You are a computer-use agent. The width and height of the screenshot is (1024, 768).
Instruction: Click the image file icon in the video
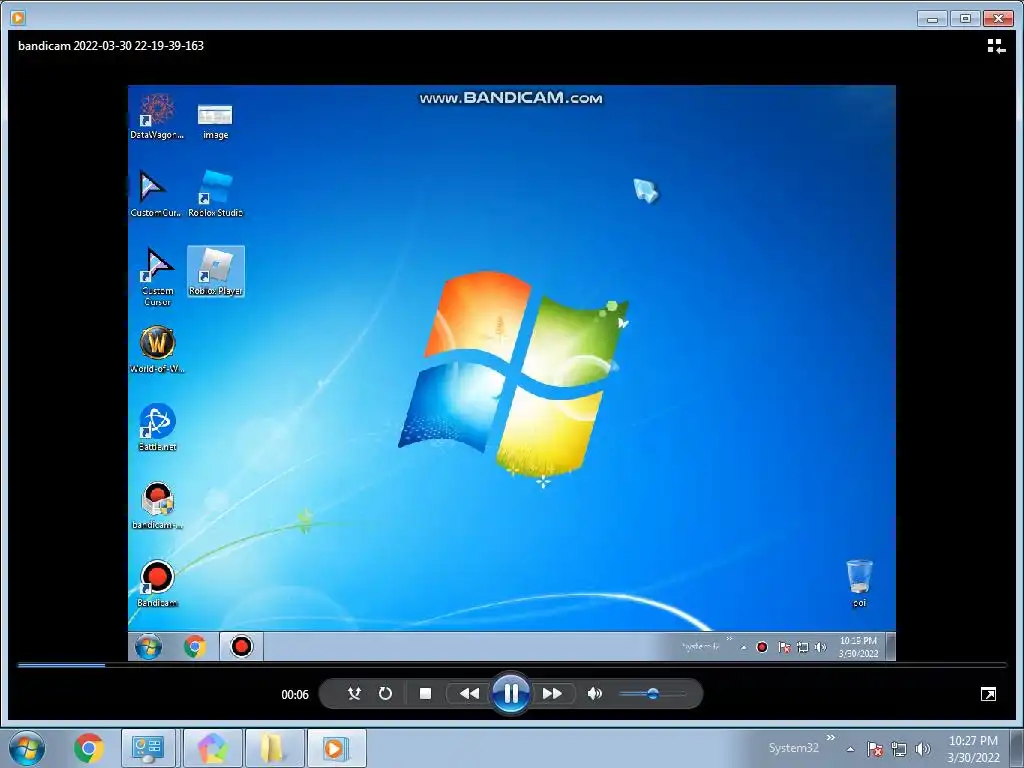point(216,121)
